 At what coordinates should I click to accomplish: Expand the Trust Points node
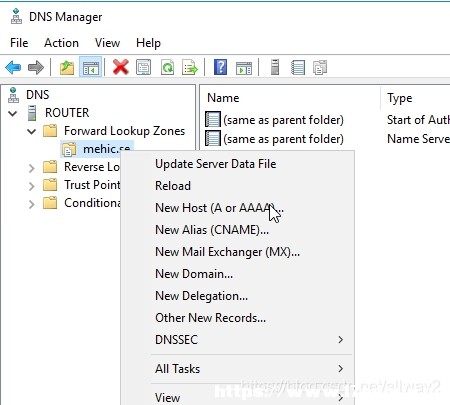[31, 186]
